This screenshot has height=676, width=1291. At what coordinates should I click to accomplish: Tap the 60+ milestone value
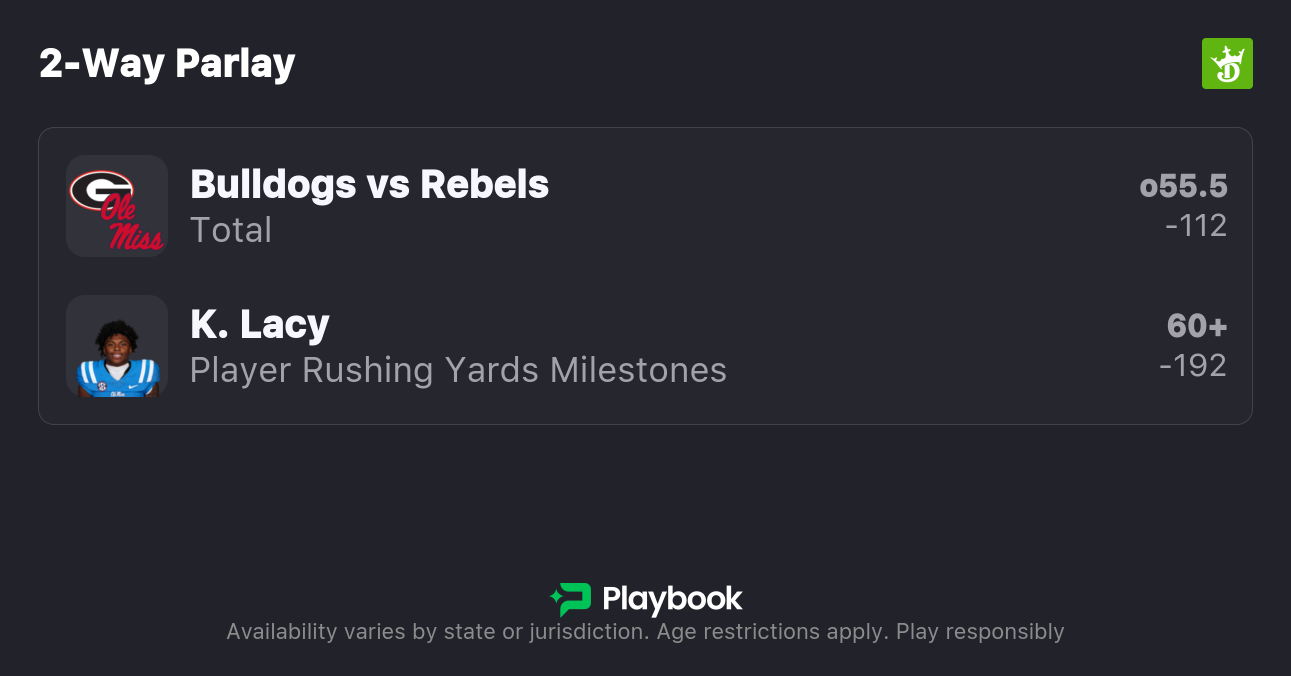pos(1197,326)
